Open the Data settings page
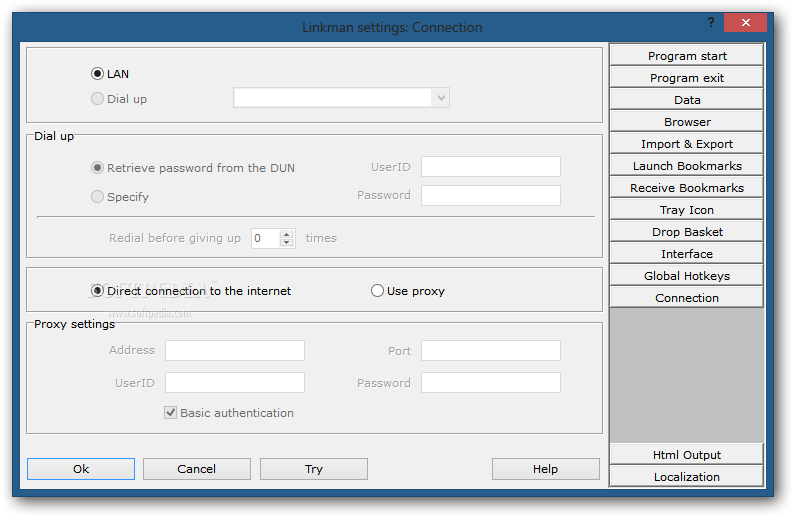This screenshot has width=794, height=517. [x=687, y=100]
